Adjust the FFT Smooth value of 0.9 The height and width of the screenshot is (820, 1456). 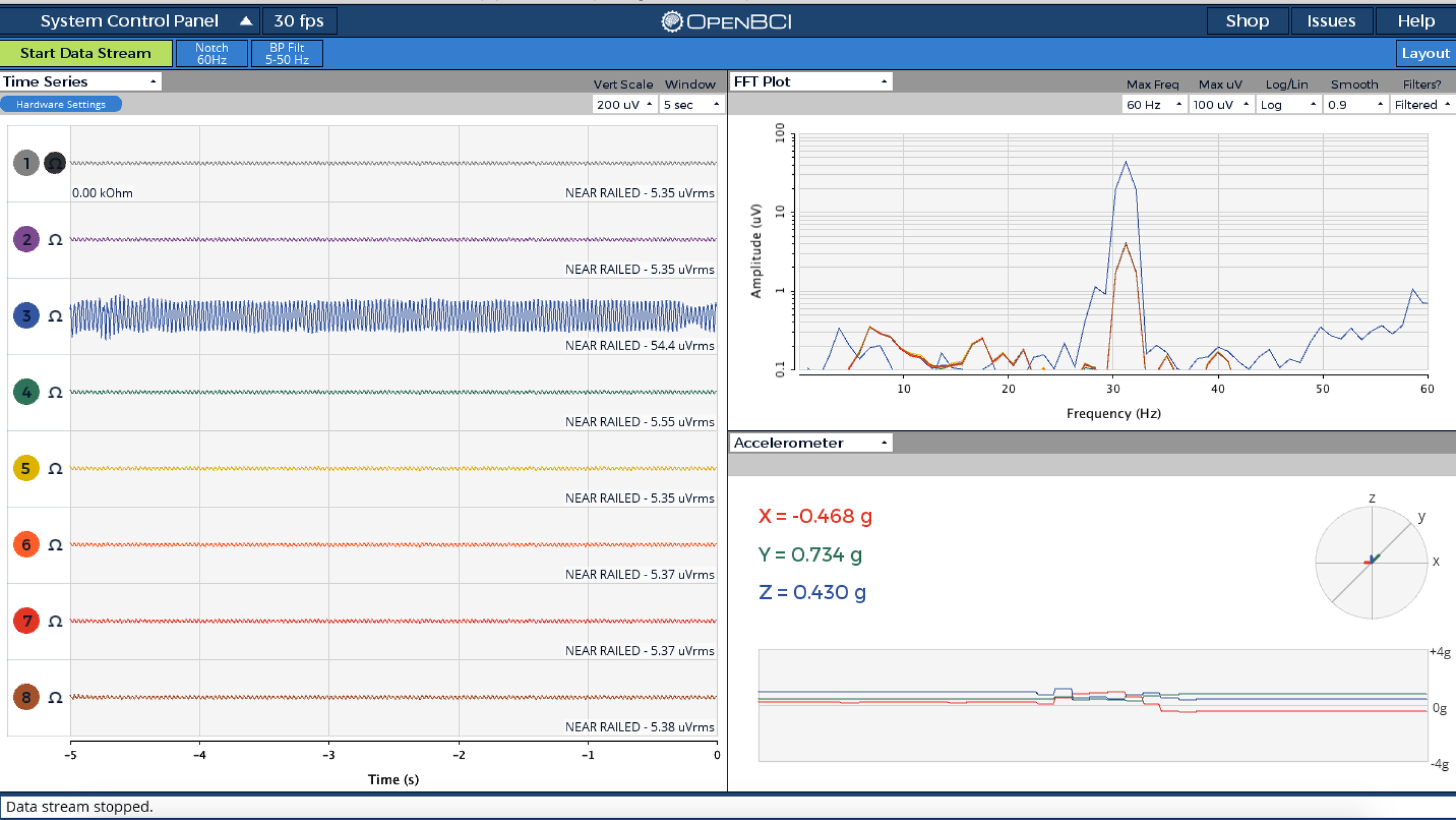pos(1355,104)
